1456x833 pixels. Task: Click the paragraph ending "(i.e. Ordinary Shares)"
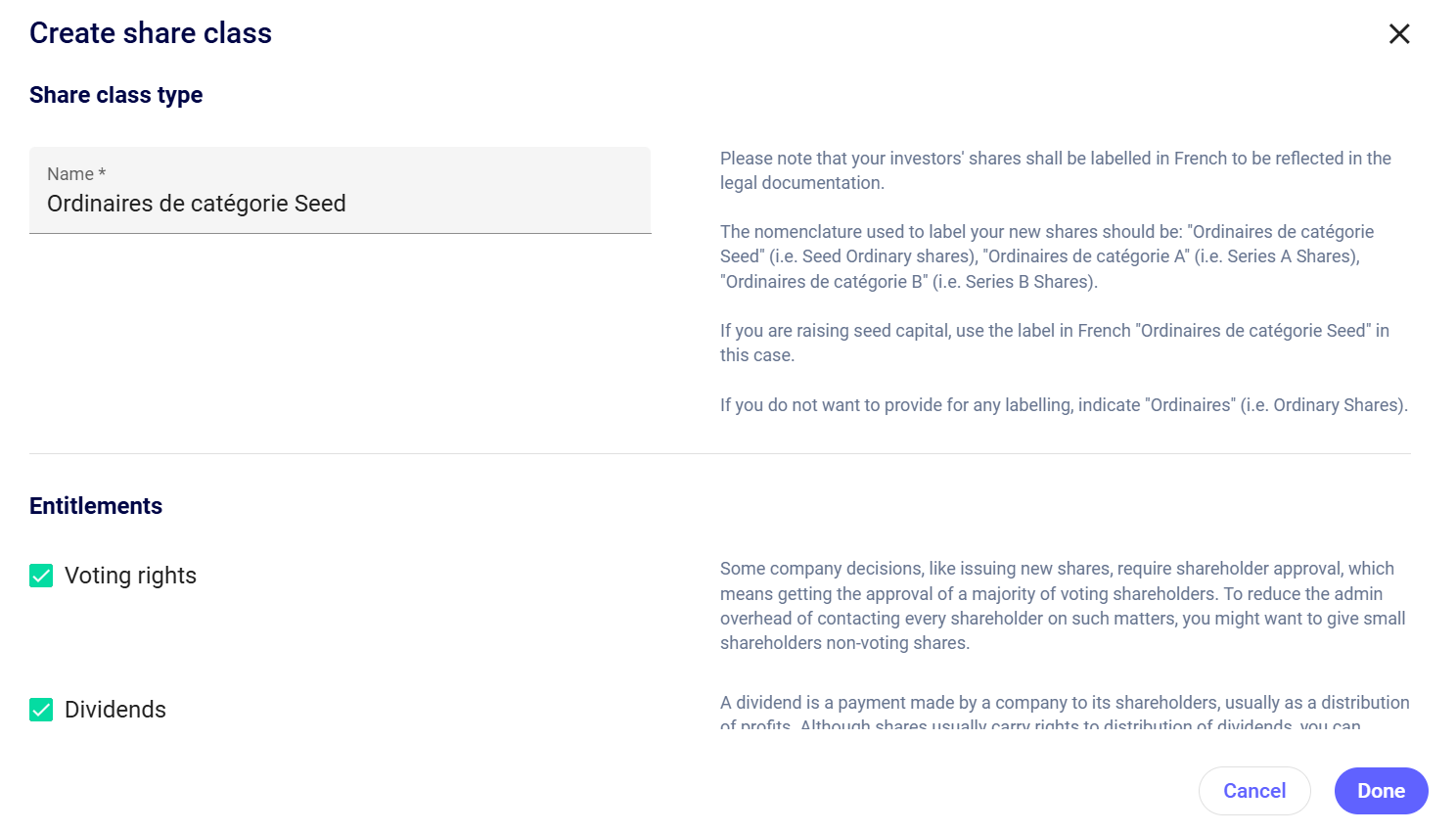[1064, 405]
